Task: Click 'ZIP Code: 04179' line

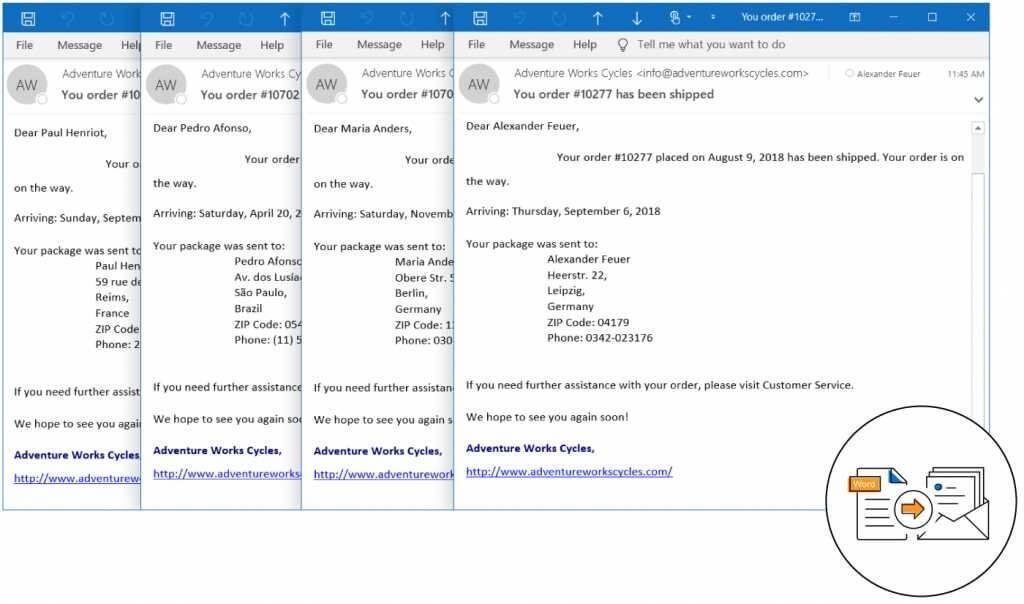Action: (x=588, y=322)
